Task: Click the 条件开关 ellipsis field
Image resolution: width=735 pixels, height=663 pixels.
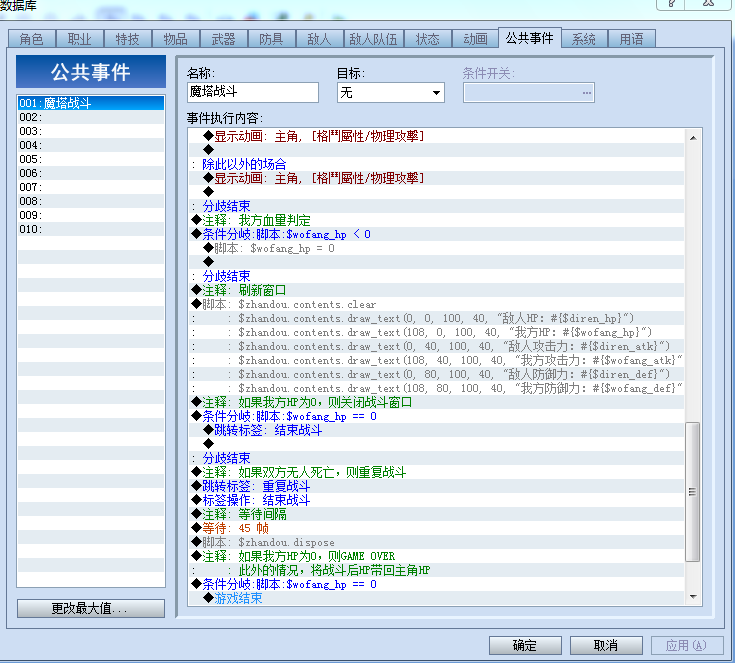Action: [x=529, y=92]
